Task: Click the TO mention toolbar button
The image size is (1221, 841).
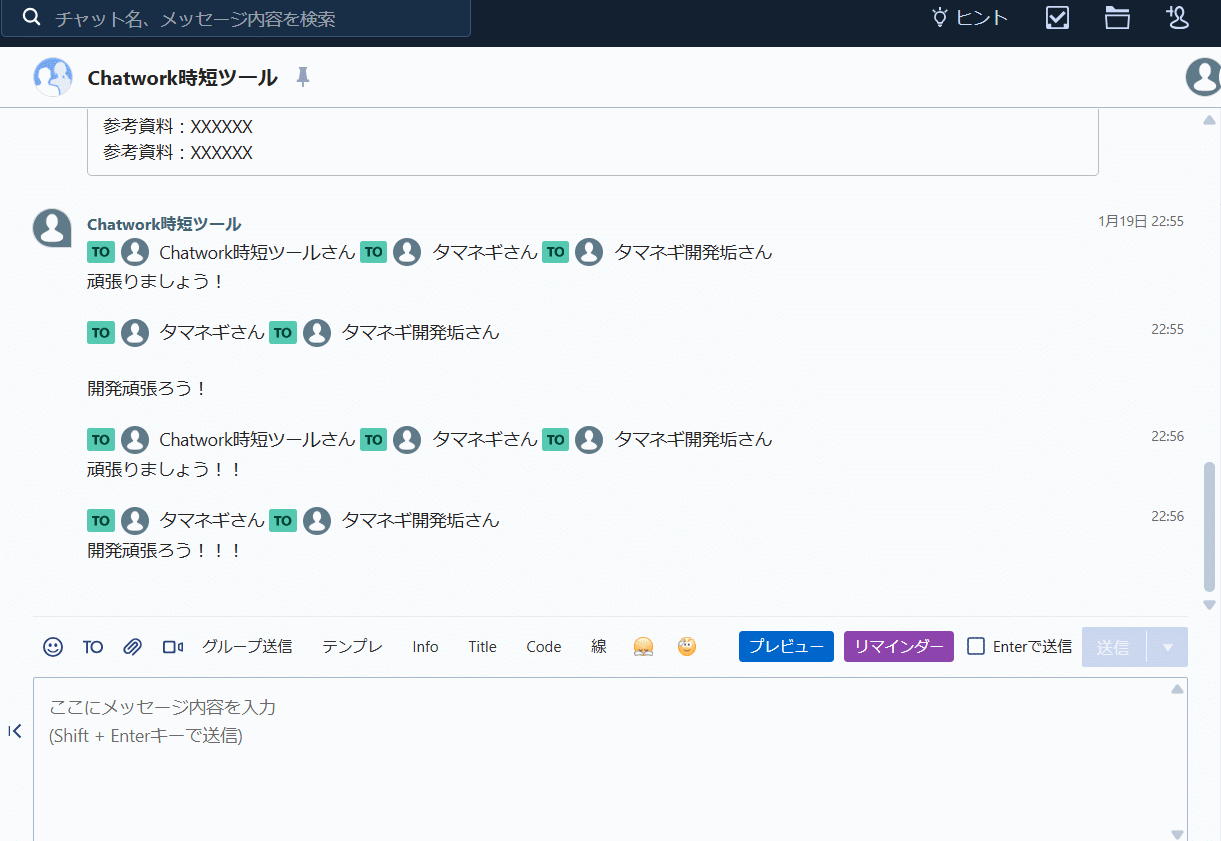Action: (x=93, y=647)
